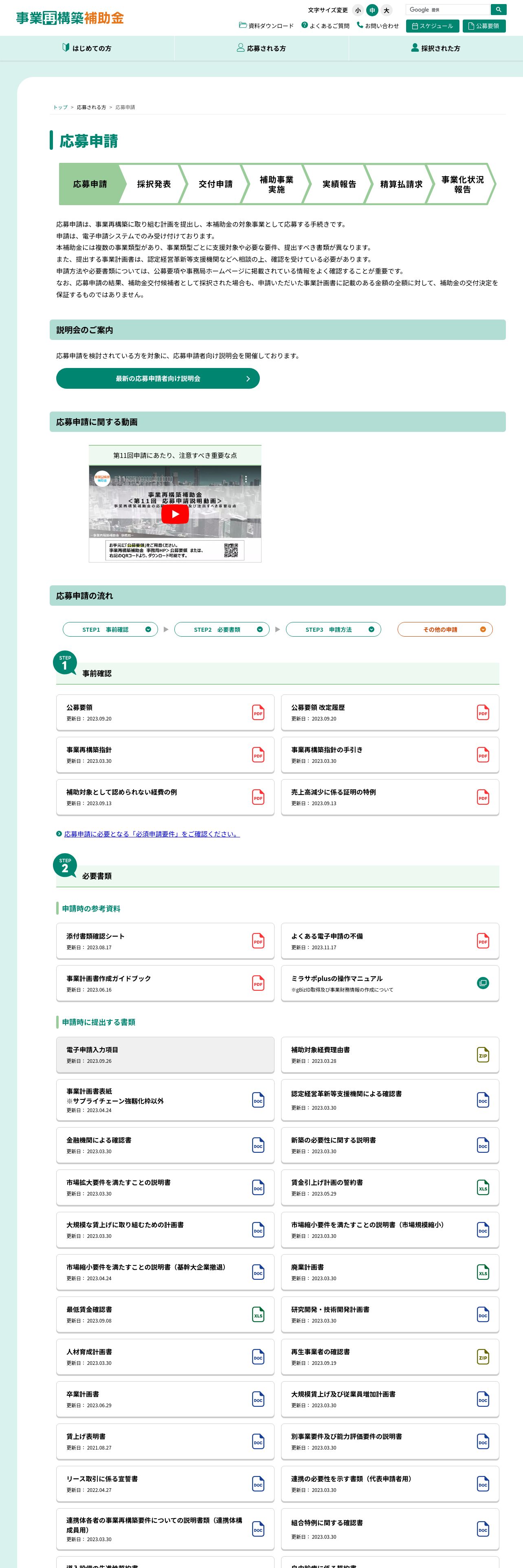Download DOC icon for 市場拡大要件を満たすことの説明書

pyautogui.click(x=258, y=1187)
